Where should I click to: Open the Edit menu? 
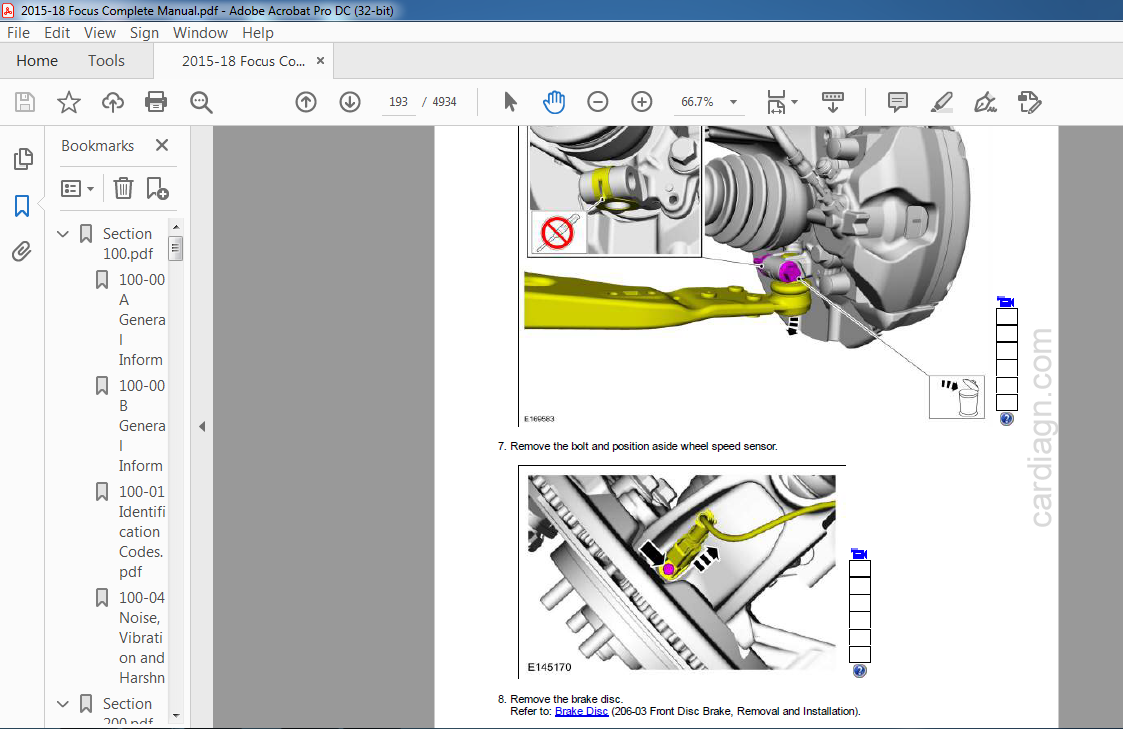tap(57, 33)
